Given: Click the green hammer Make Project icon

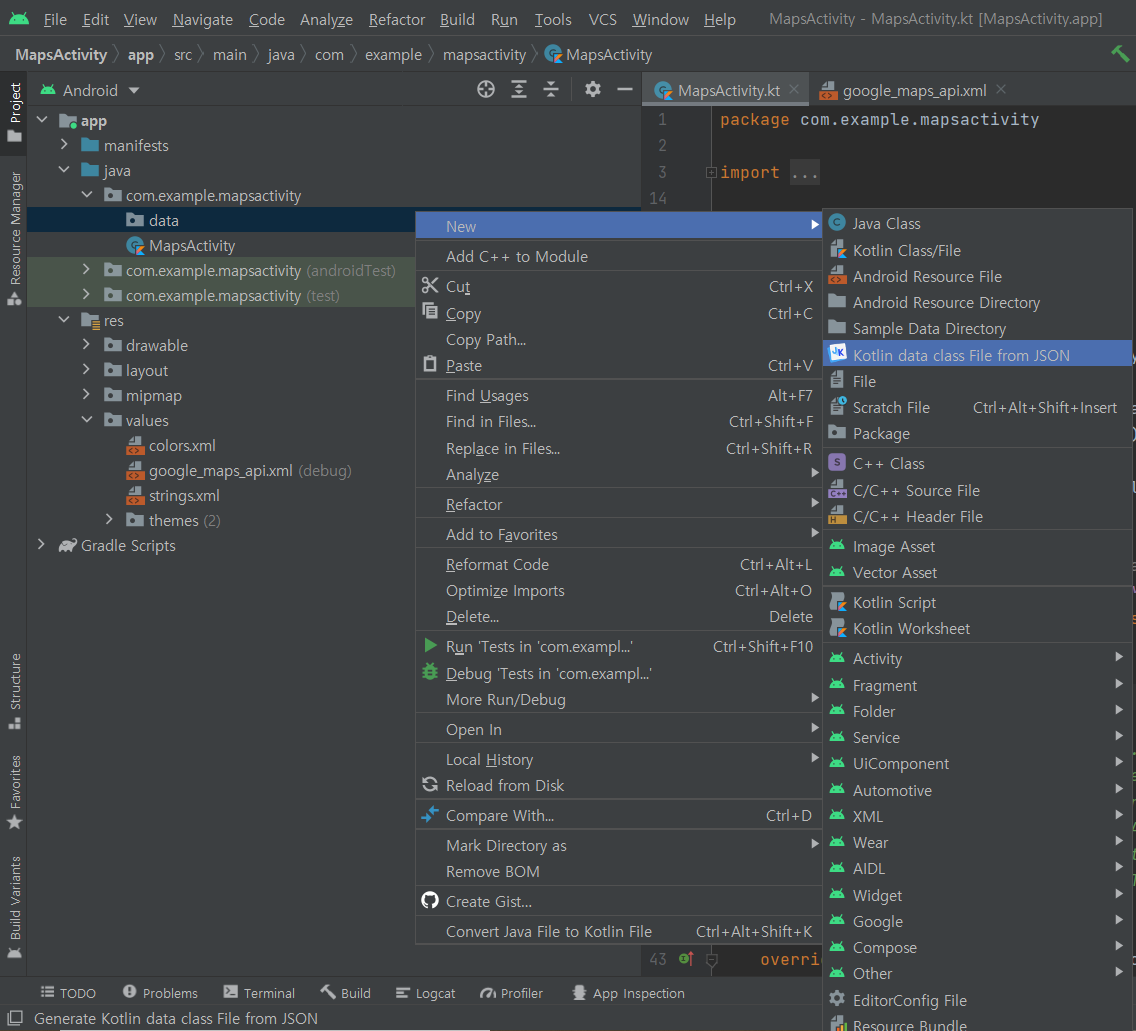Looking at the screenshot, I should pos(1119,54).
